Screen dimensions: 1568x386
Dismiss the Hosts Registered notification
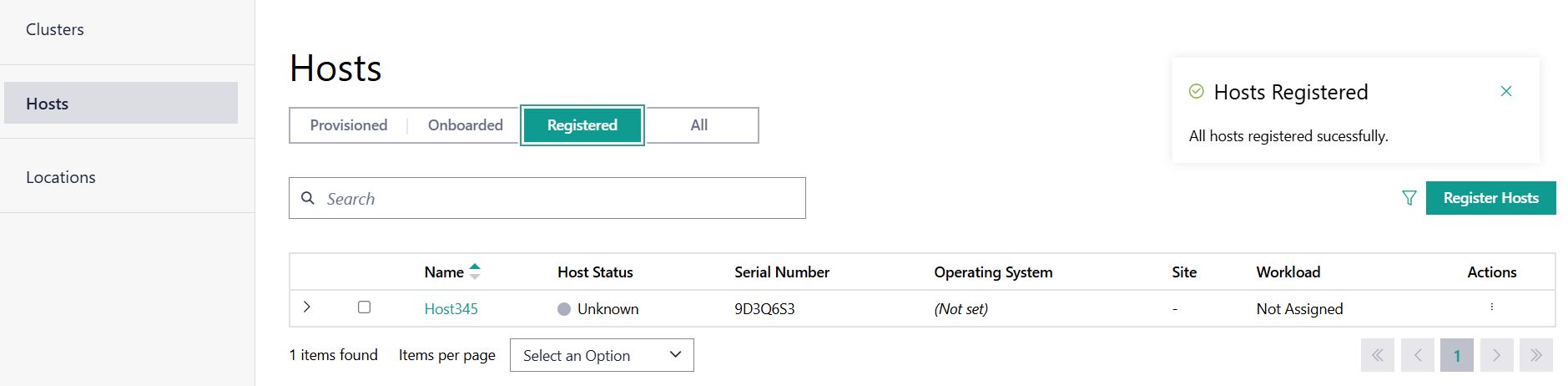click(x=1506, y=91)
